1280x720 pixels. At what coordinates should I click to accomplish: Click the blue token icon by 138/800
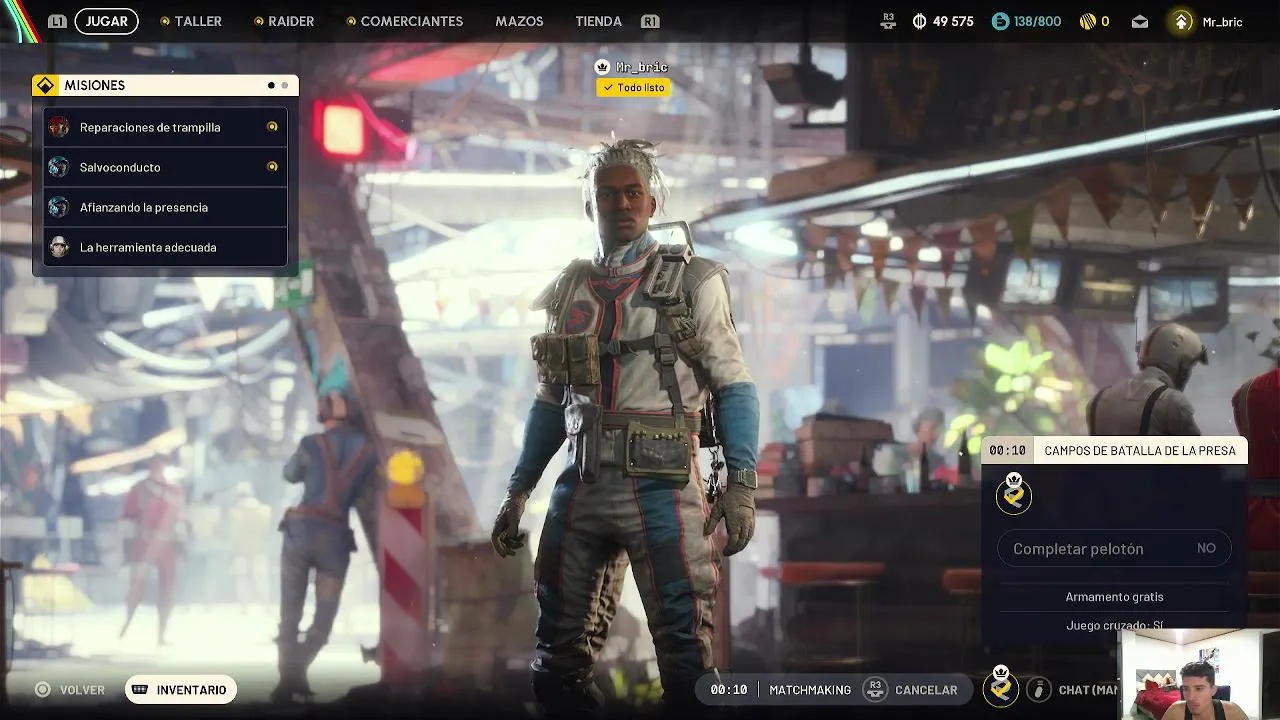click(1000, 21)
